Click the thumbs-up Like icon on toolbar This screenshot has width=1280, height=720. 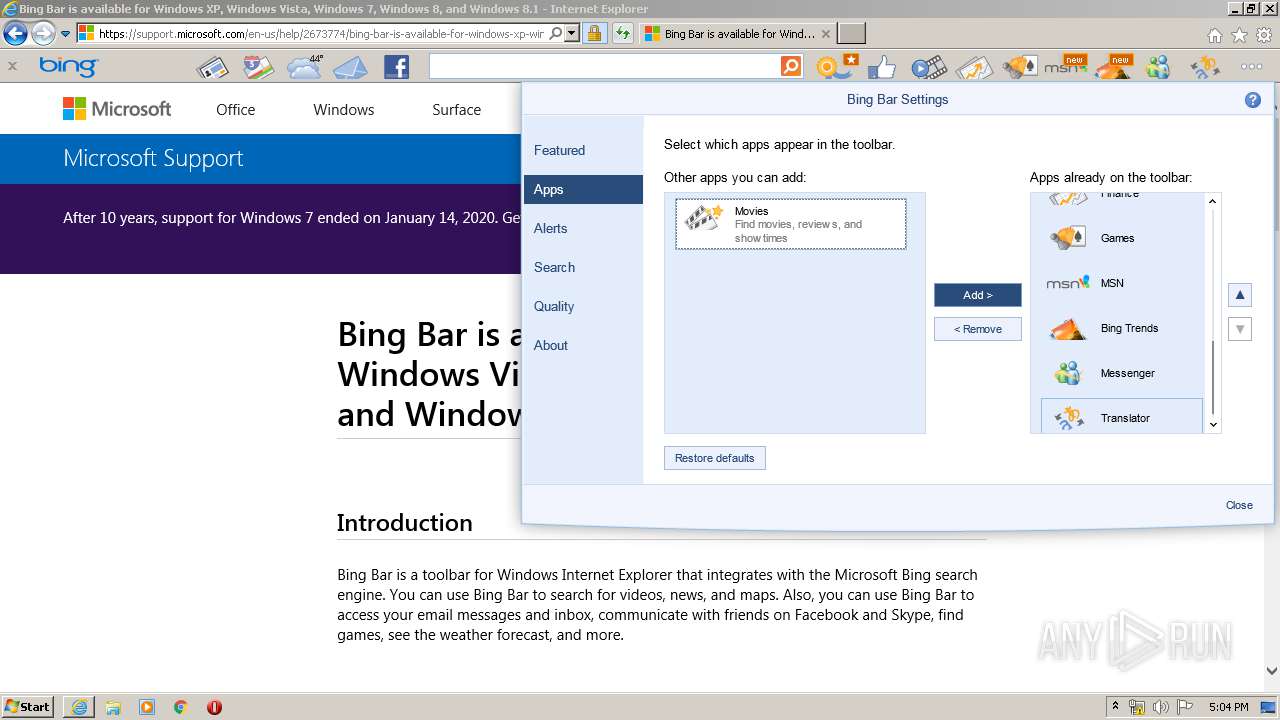(881, 68)
